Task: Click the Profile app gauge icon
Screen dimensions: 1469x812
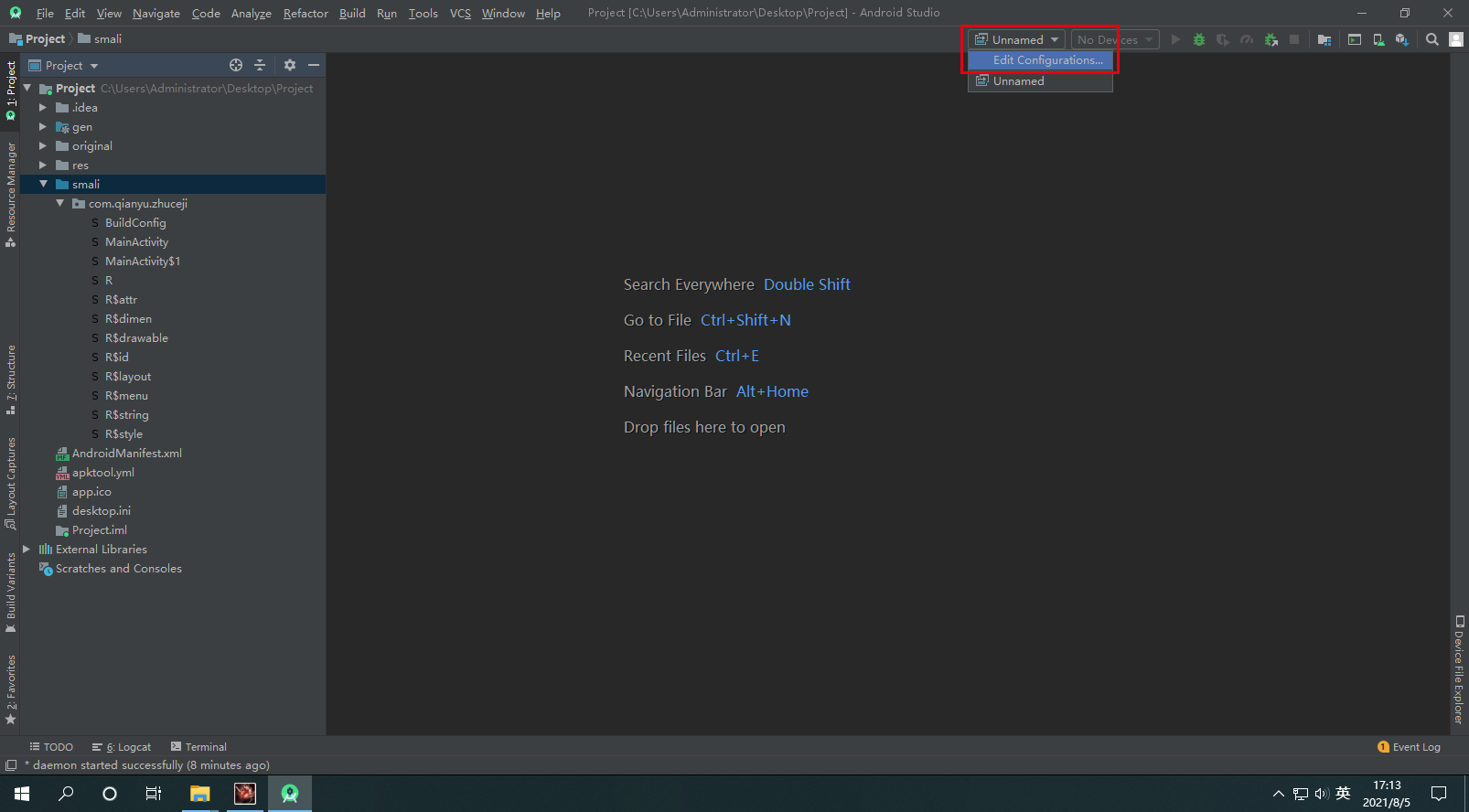Action: 1247,39
